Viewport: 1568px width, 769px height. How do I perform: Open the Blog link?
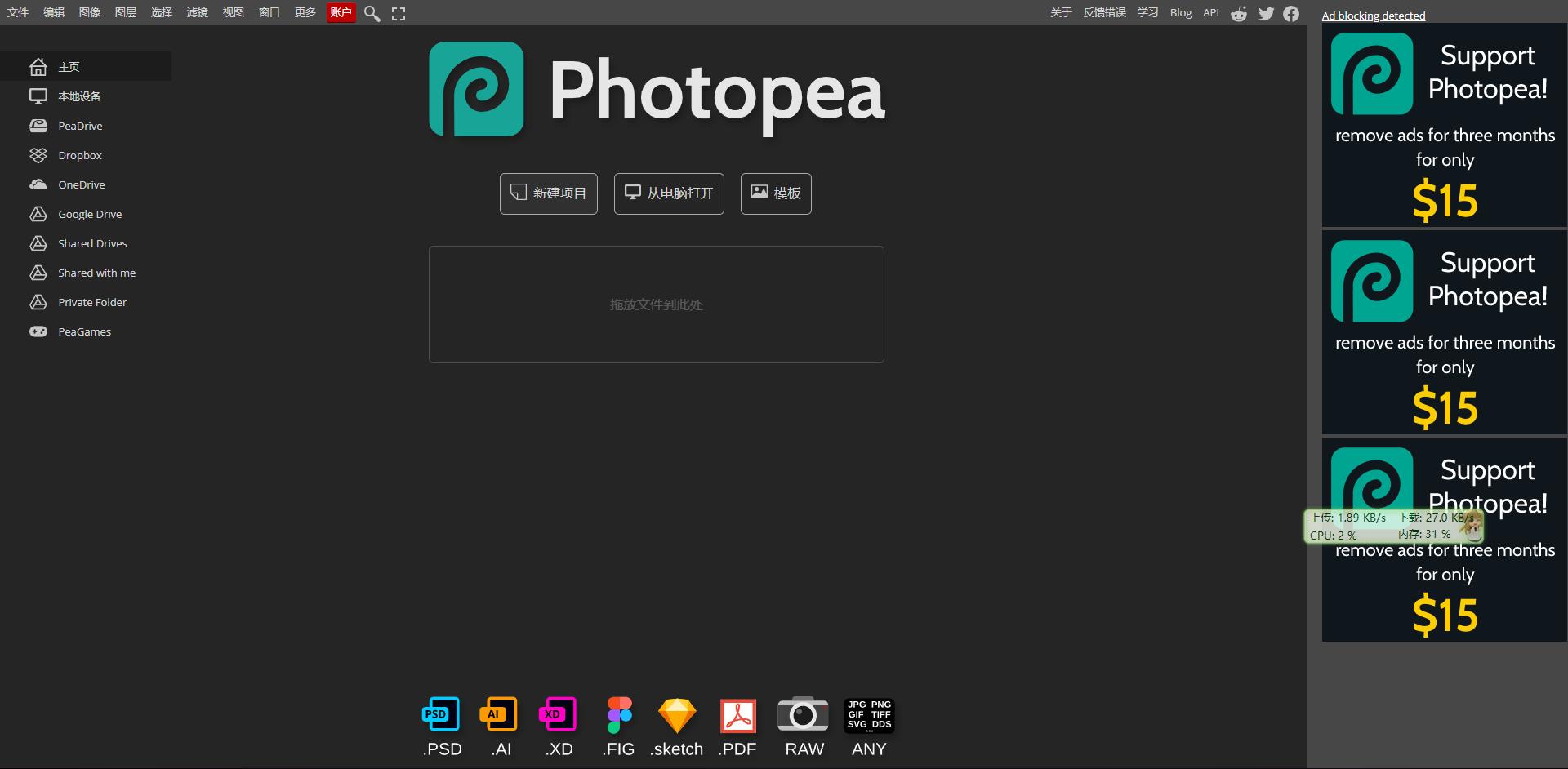1181,12
